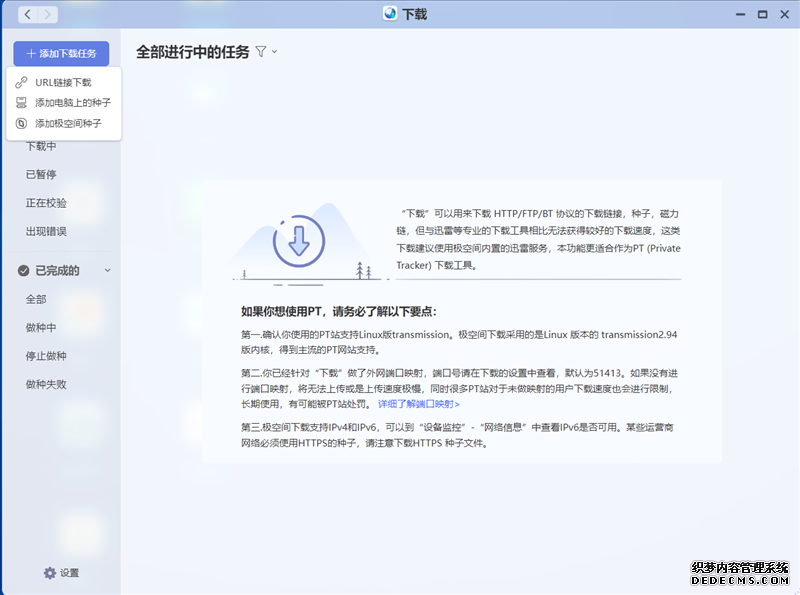The height and width of the screenshot is (595, 800).
Task: Click the checkmark icon beside 已完成的
Action: click(23, 270)
